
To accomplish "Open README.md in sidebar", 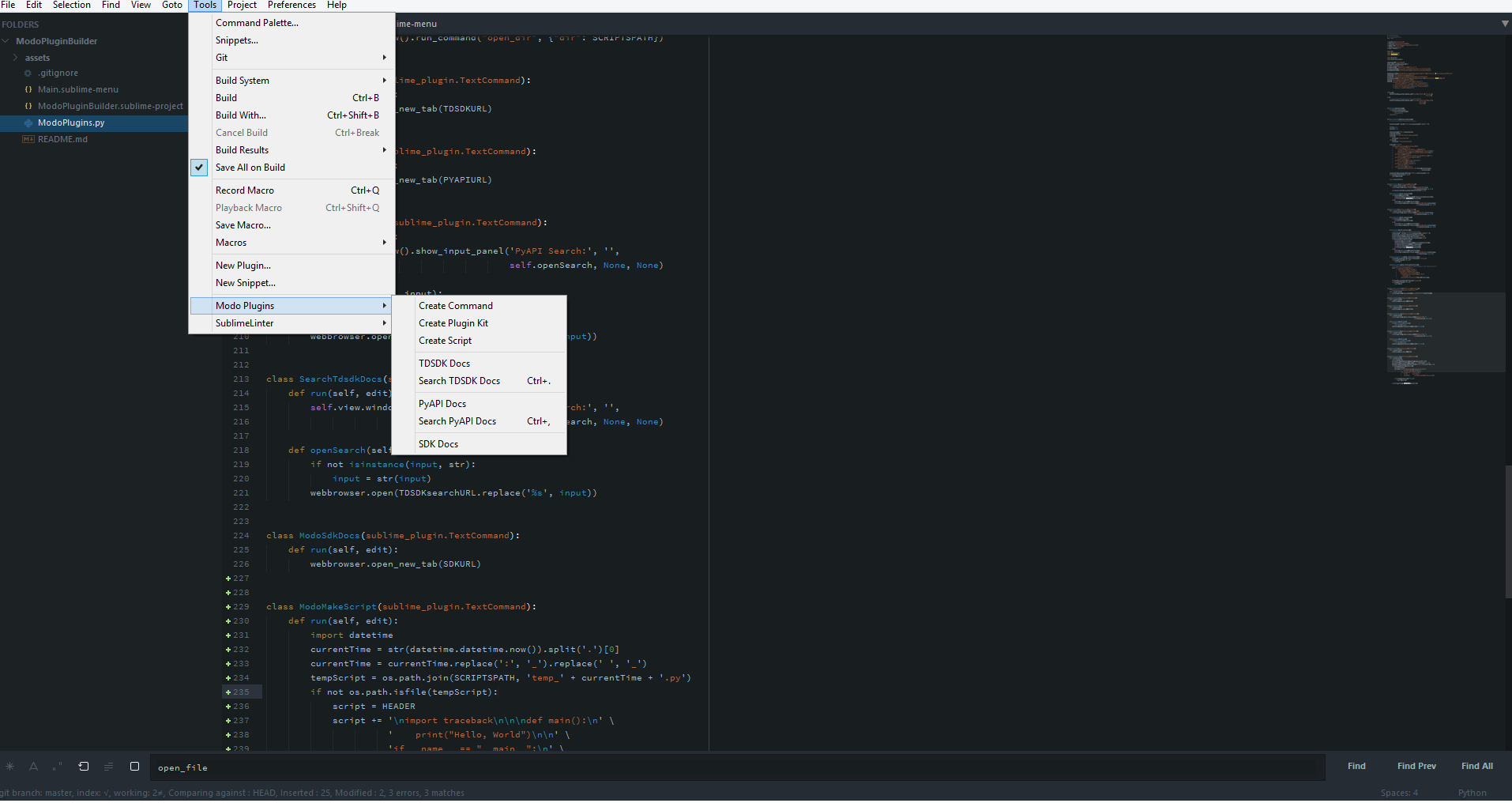I will click(62, 139).
